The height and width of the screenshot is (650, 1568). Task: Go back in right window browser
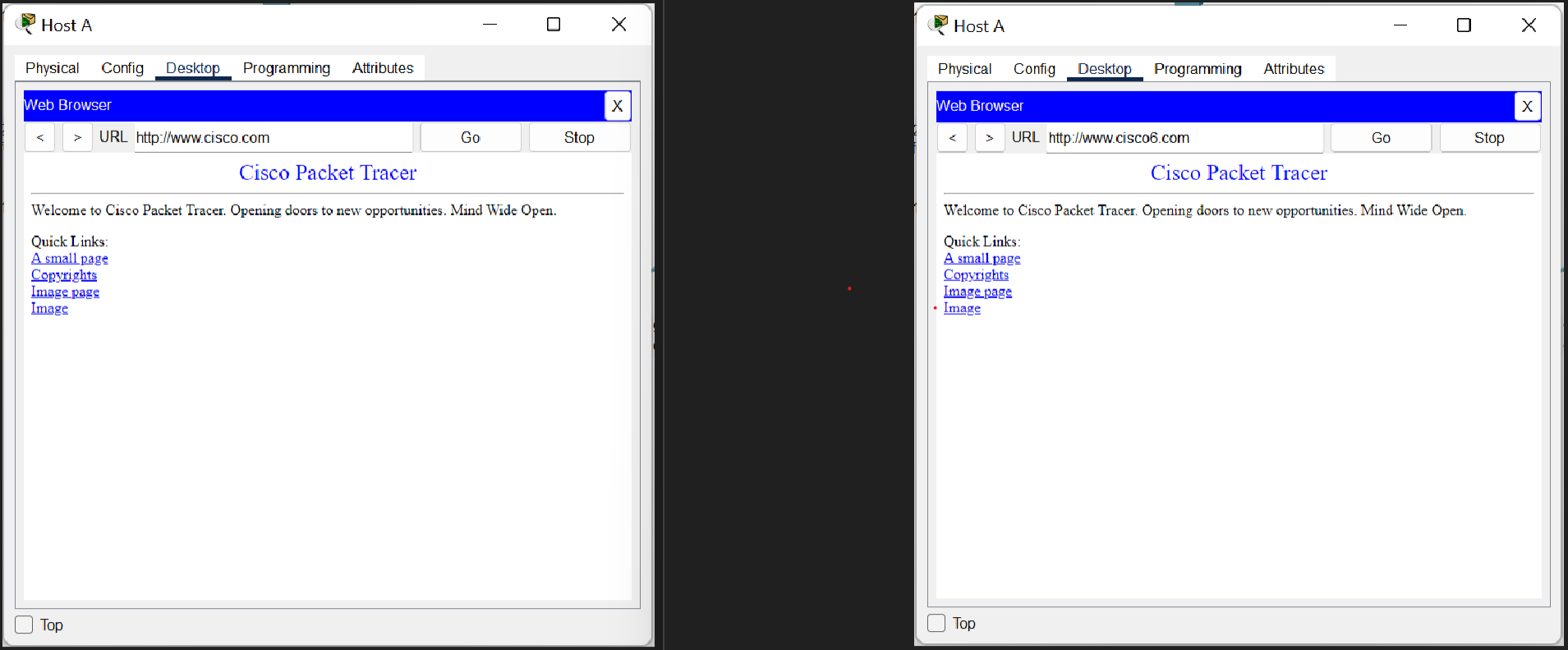[953, 137]
